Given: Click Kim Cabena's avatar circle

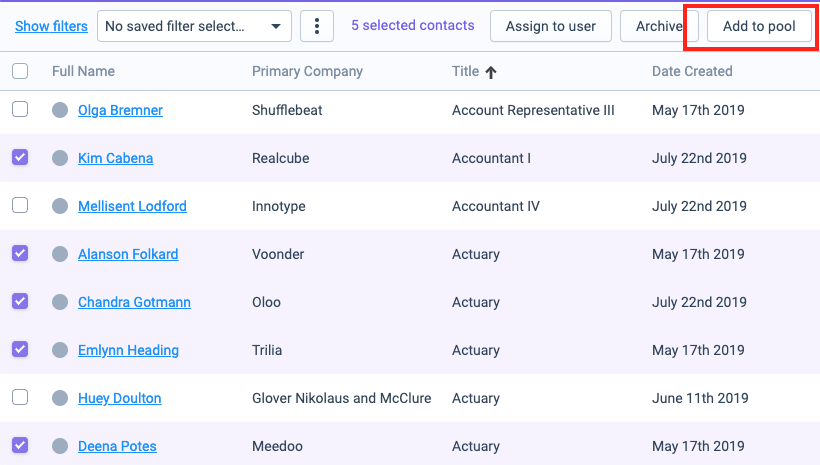Looking at the screenshot, I should (60, 158).
